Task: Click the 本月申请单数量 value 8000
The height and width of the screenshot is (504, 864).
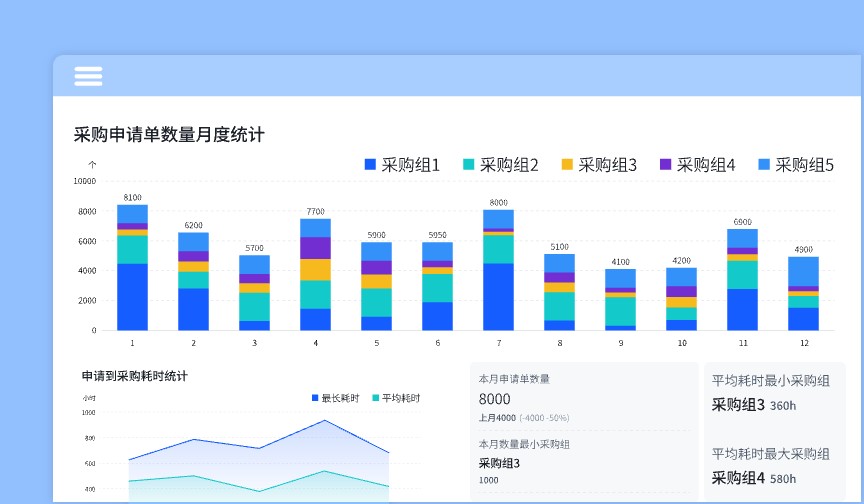Action: coord(494,399)
